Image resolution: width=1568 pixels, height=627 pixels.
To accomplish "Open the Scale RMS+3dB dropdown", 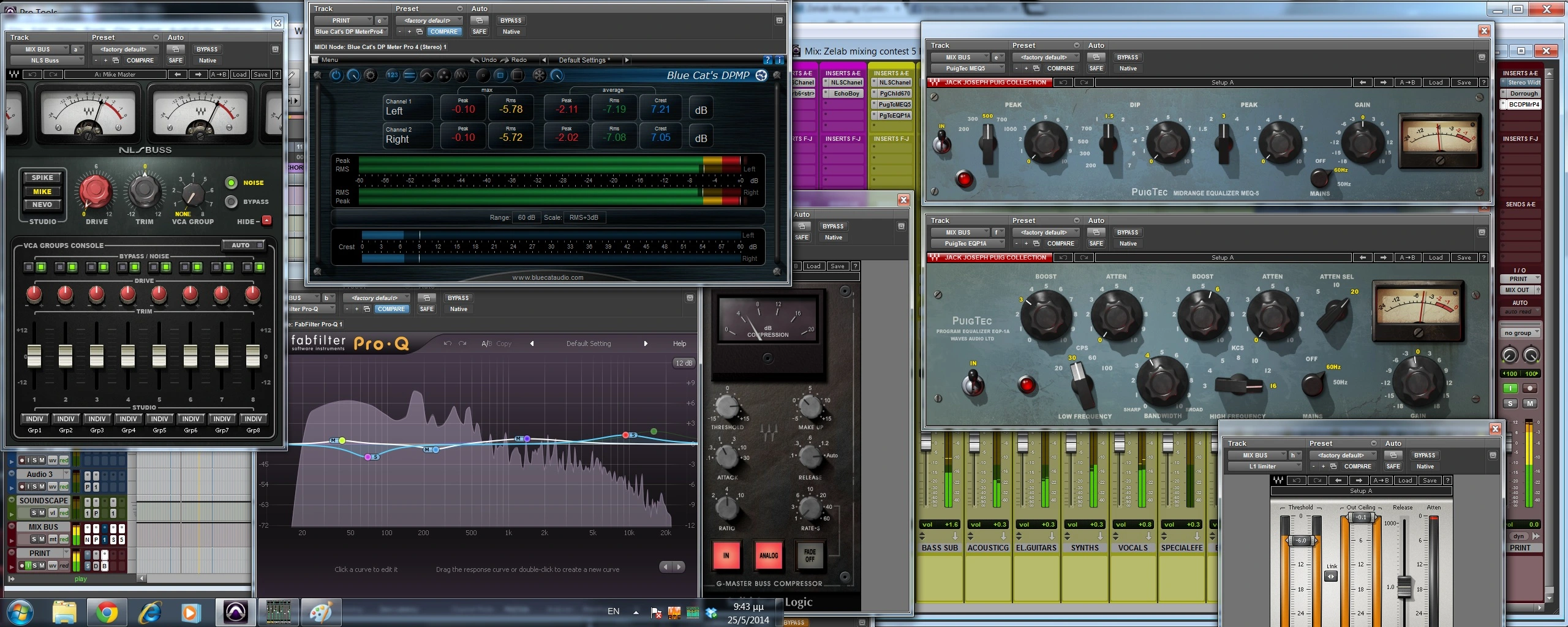I will [x=584, y=217].
